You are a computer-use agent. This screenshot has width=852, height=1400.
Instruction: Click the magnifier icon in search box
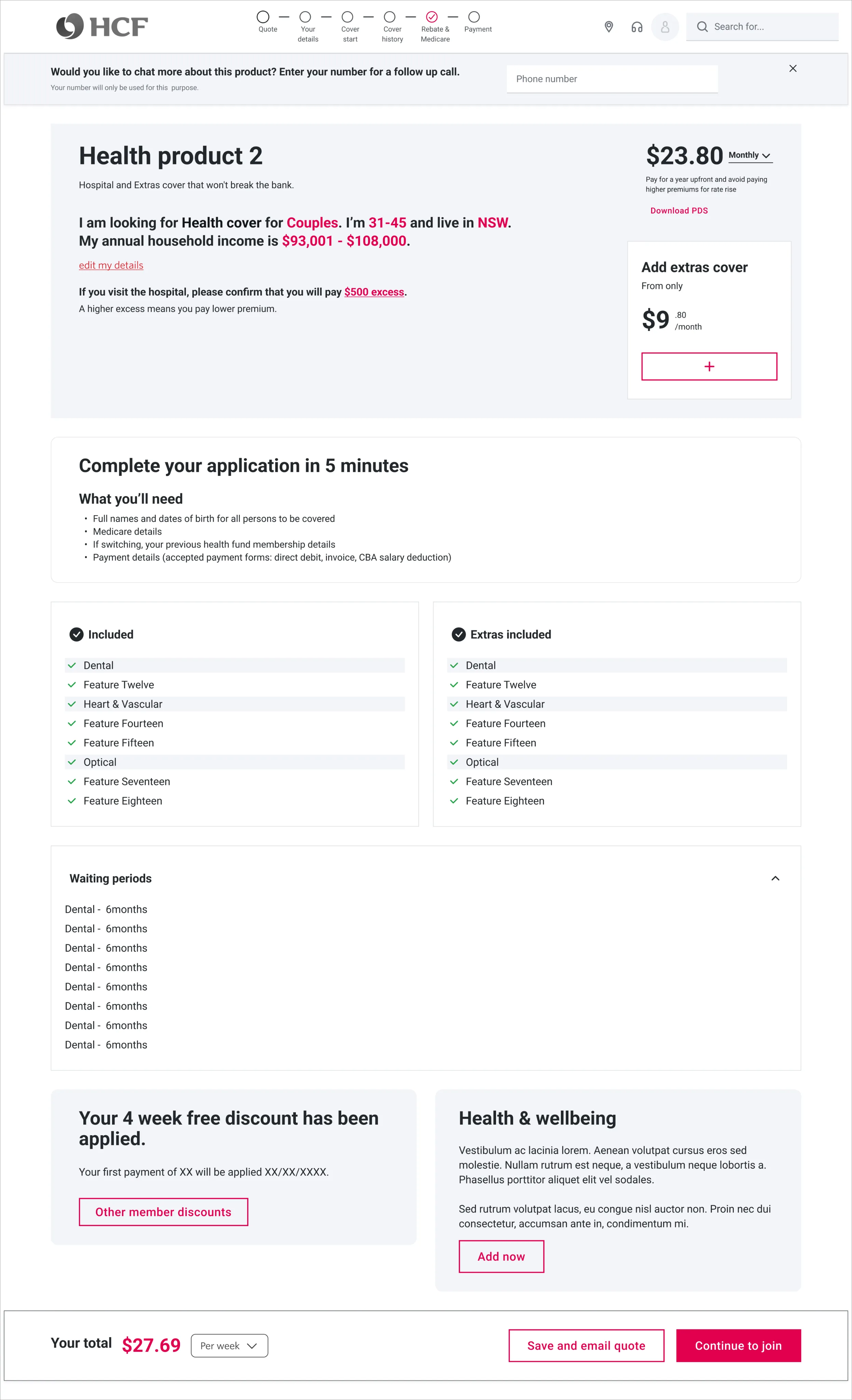click(x=702, y=27)
